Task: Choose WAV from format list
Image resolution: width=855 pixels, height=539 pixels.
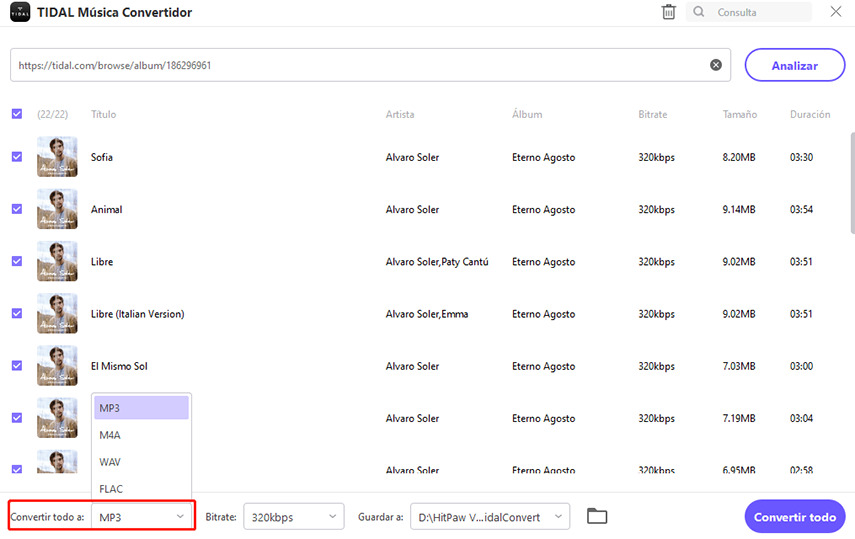Action: 141,462
